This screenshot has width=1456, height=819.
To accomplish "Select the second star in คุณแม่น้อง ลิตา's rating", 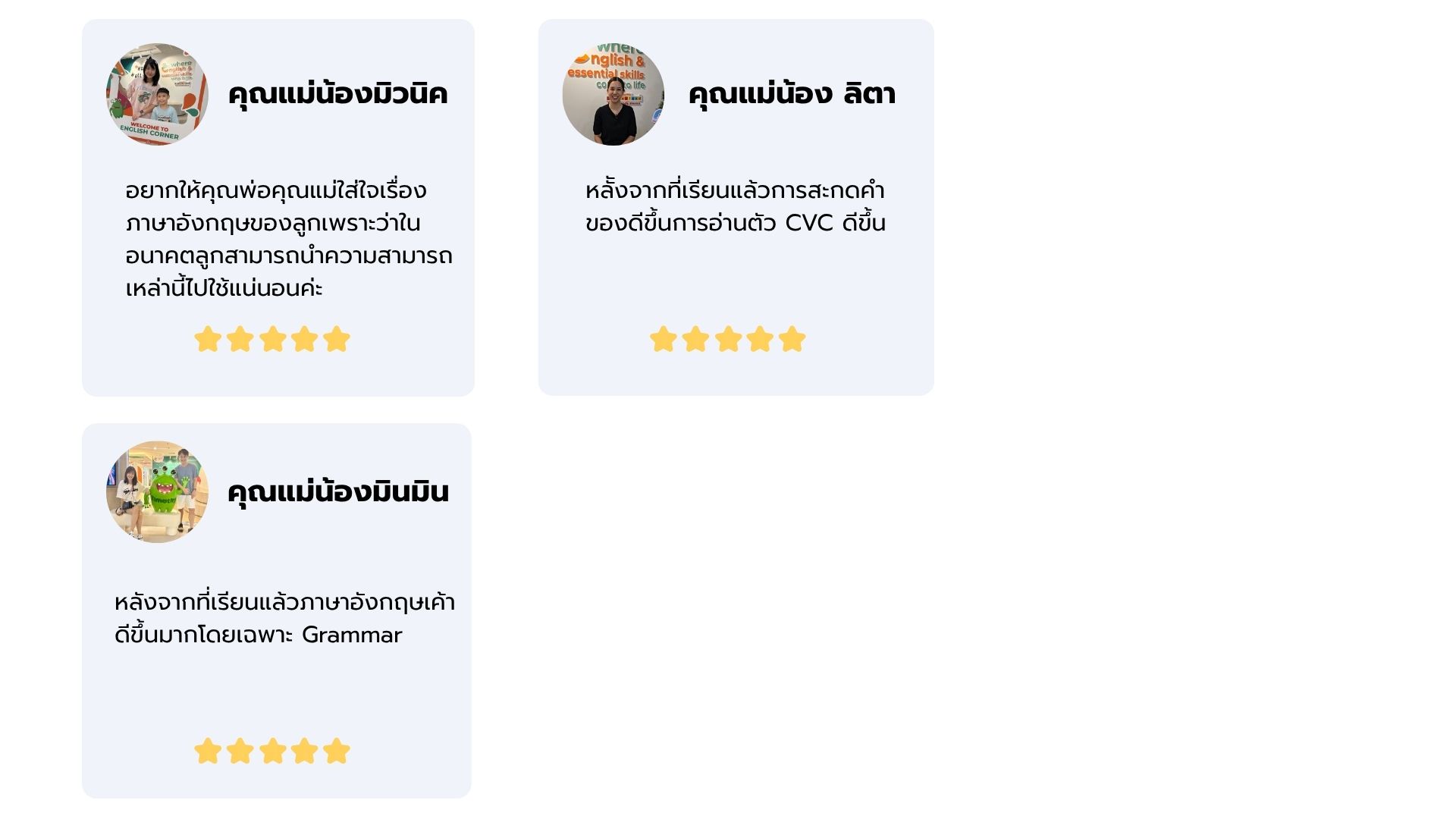I will pos(695,339).
